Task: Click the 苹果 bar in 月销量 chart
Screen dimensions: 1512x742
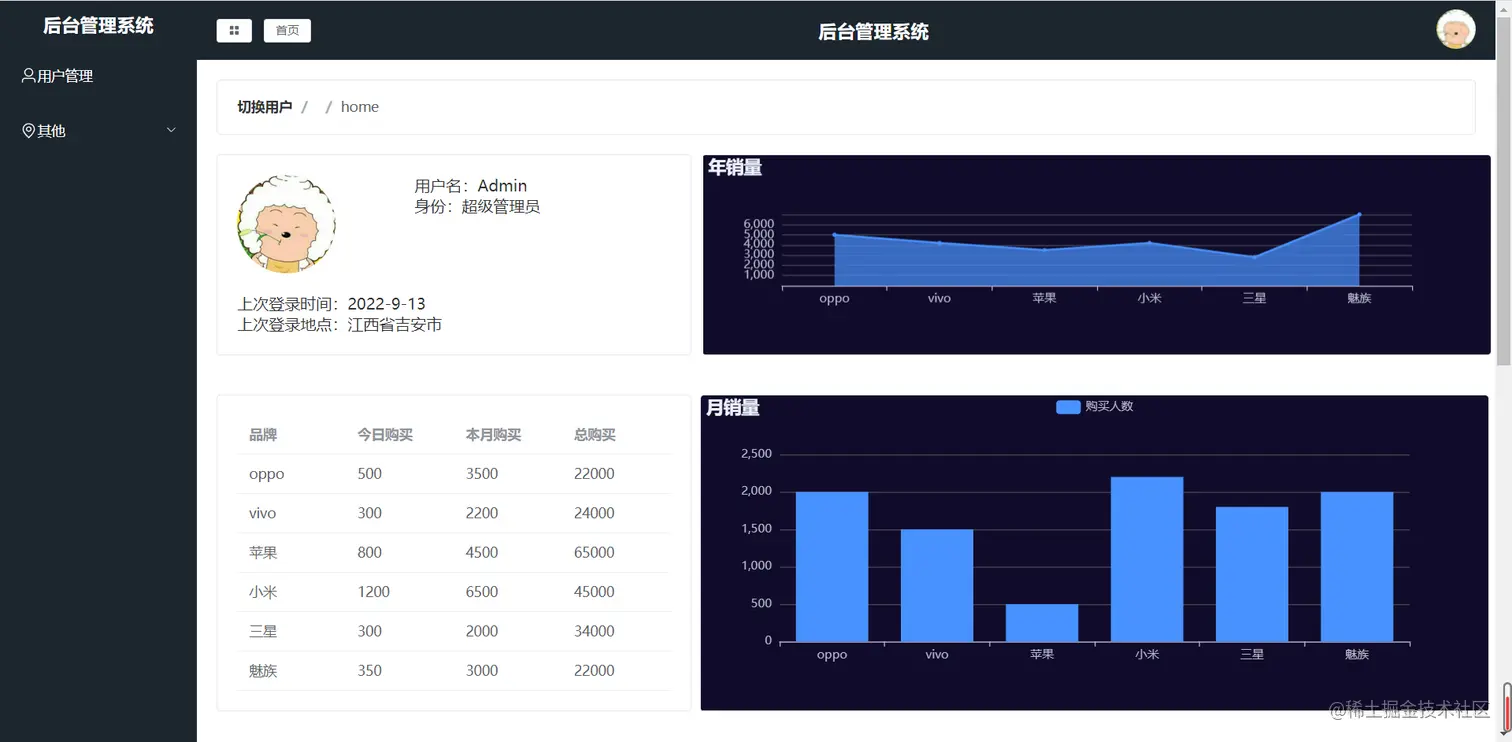Action: pos(1042,623)
